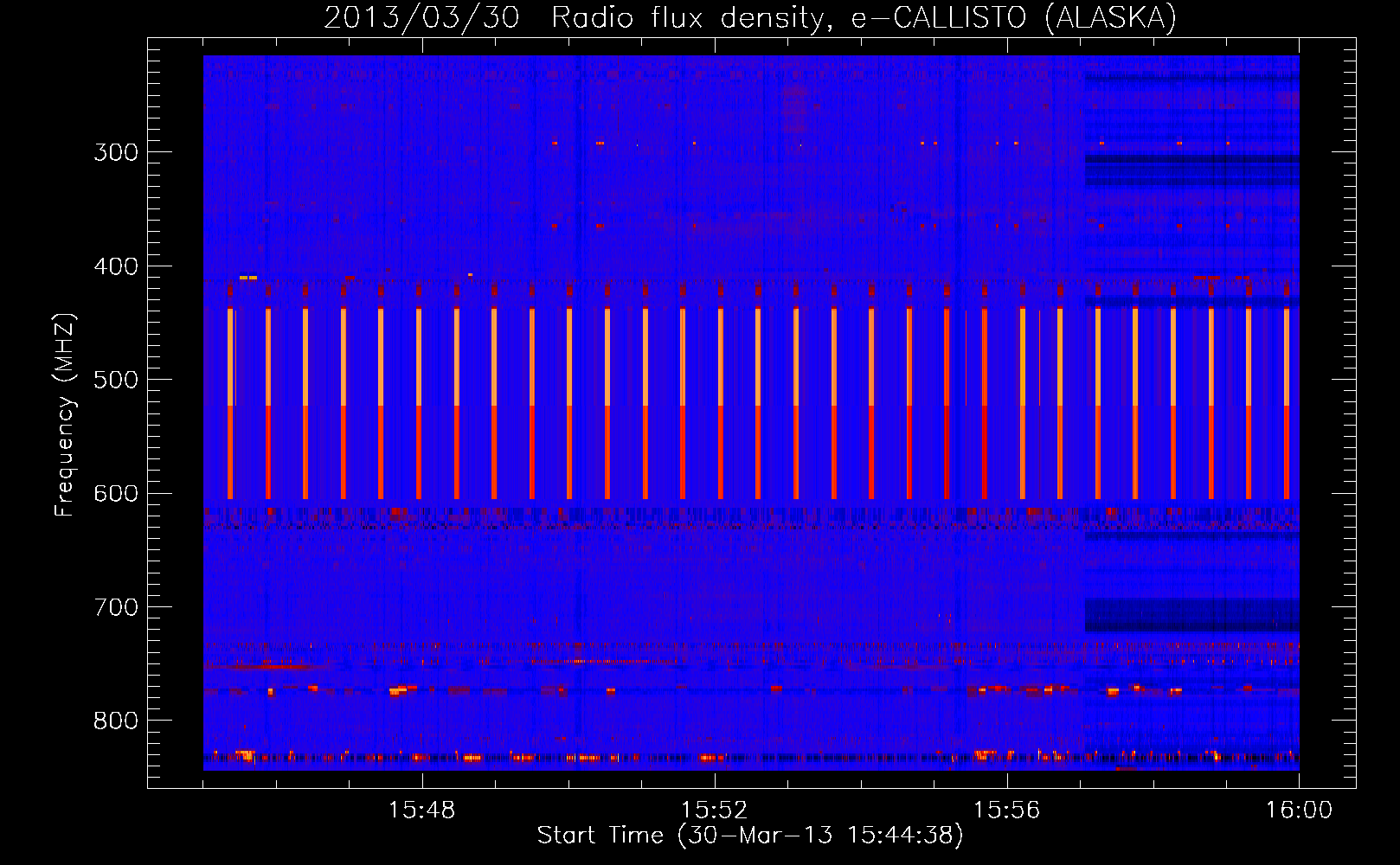This screenshot has height=865, width=1400.
Task: Click the 300 frequency tick label
Action: pos(116,152)
